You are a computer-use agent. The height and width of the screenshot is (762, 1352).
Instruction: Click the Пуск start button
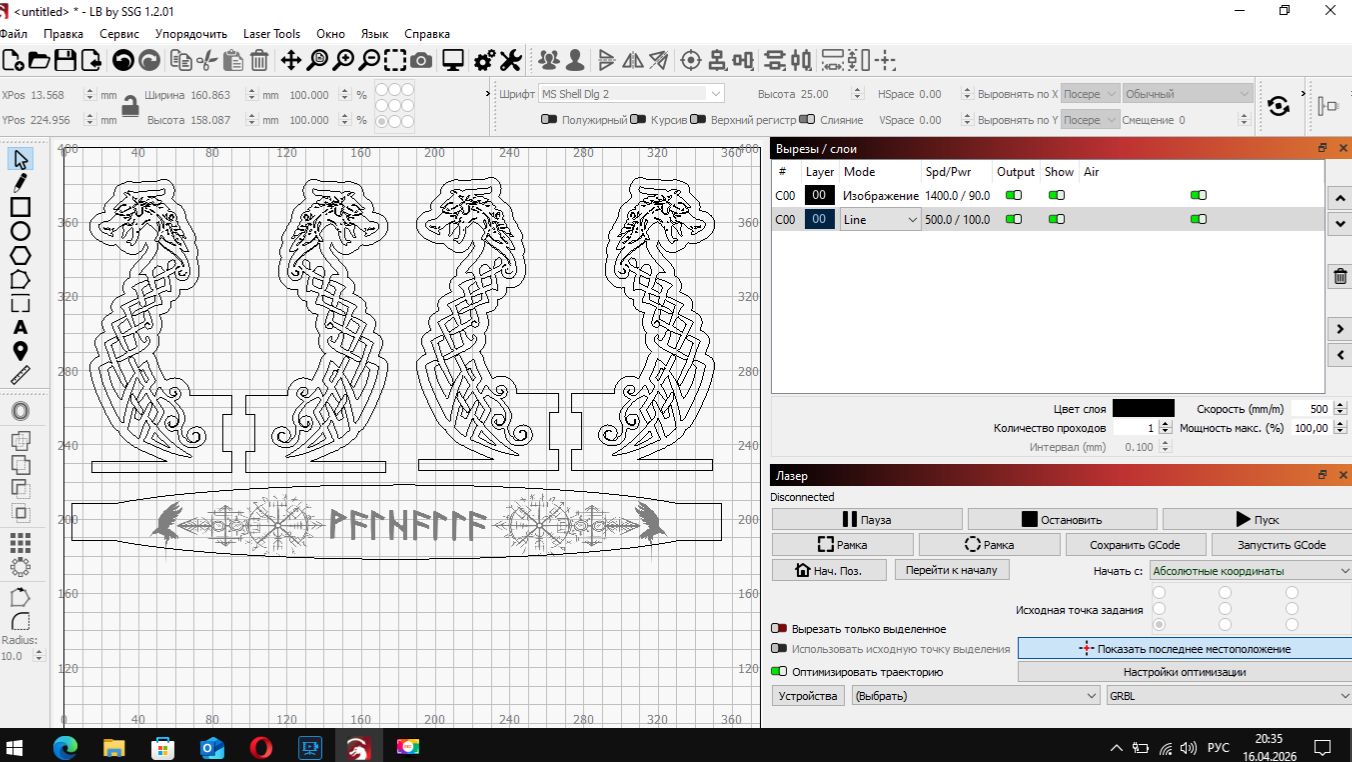point(1257,519)
